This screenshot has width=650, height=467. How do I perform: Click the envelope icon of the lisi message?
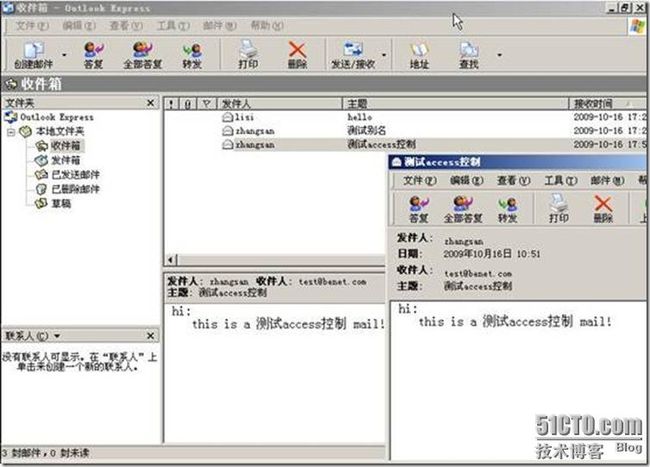228,117
